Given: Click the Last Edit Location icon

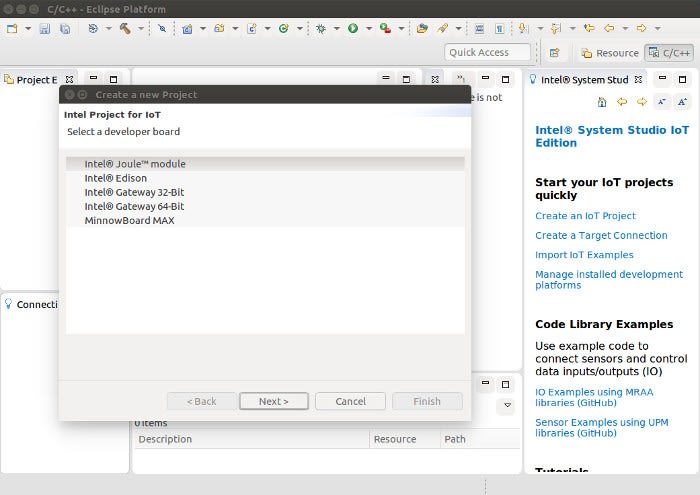Looking at the screenshot, I should (x=589, y=29).
